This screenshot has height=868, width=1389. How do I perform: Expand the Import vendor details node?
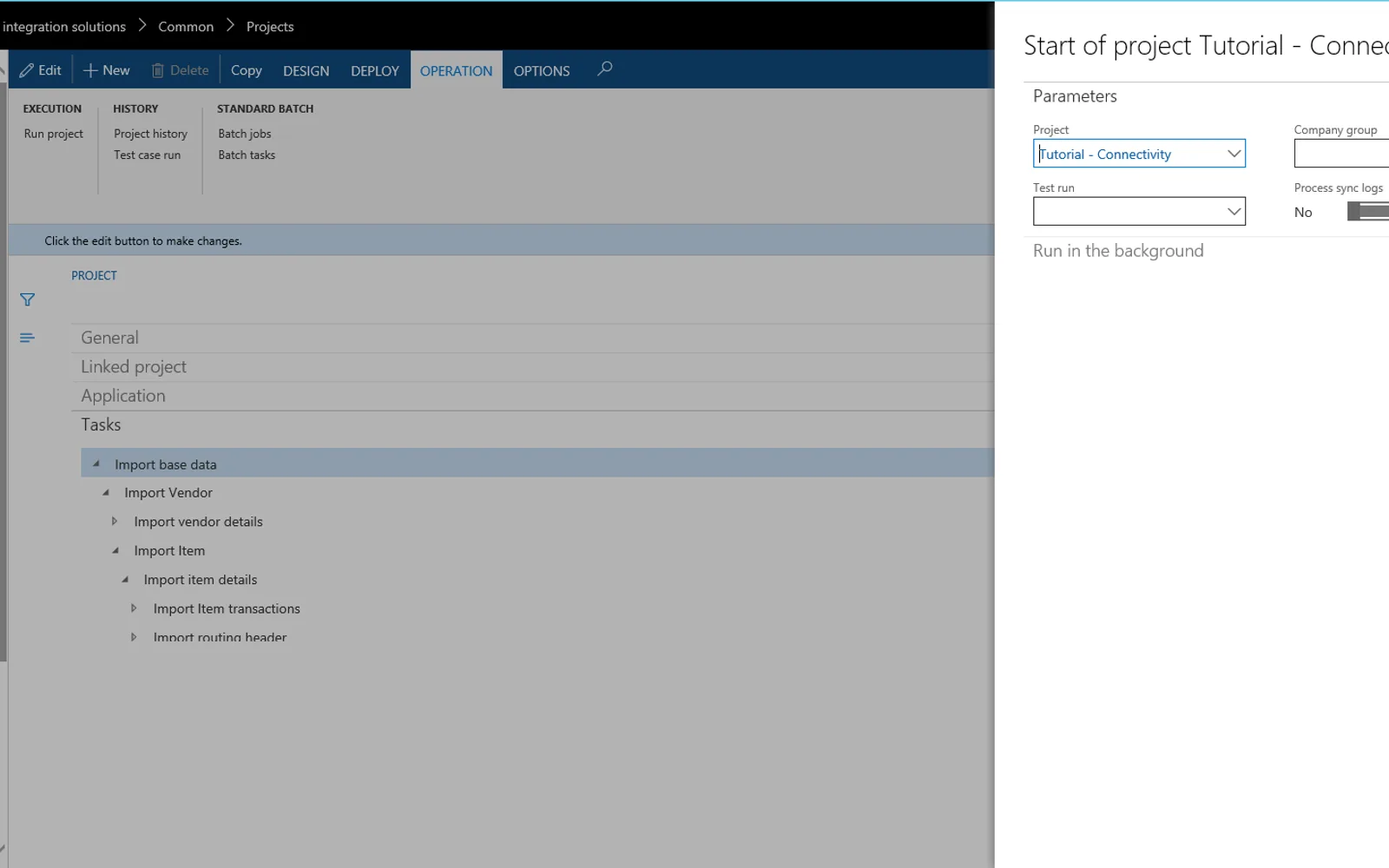click(115, 521)
